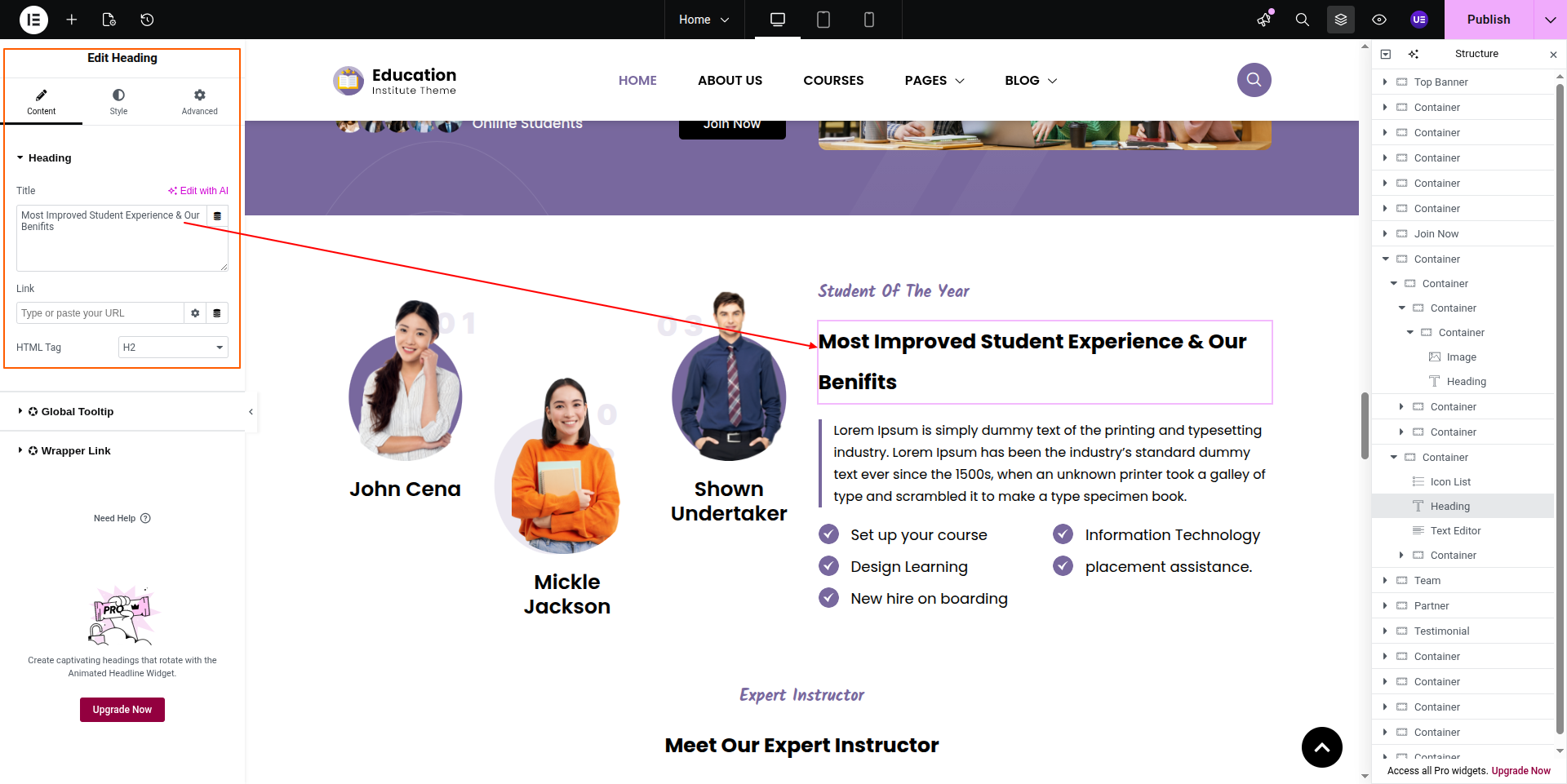Click the scroll-to-top arrow button
The width and height of the screenshot is (1567, 784).
click(x=1321, y=747)
